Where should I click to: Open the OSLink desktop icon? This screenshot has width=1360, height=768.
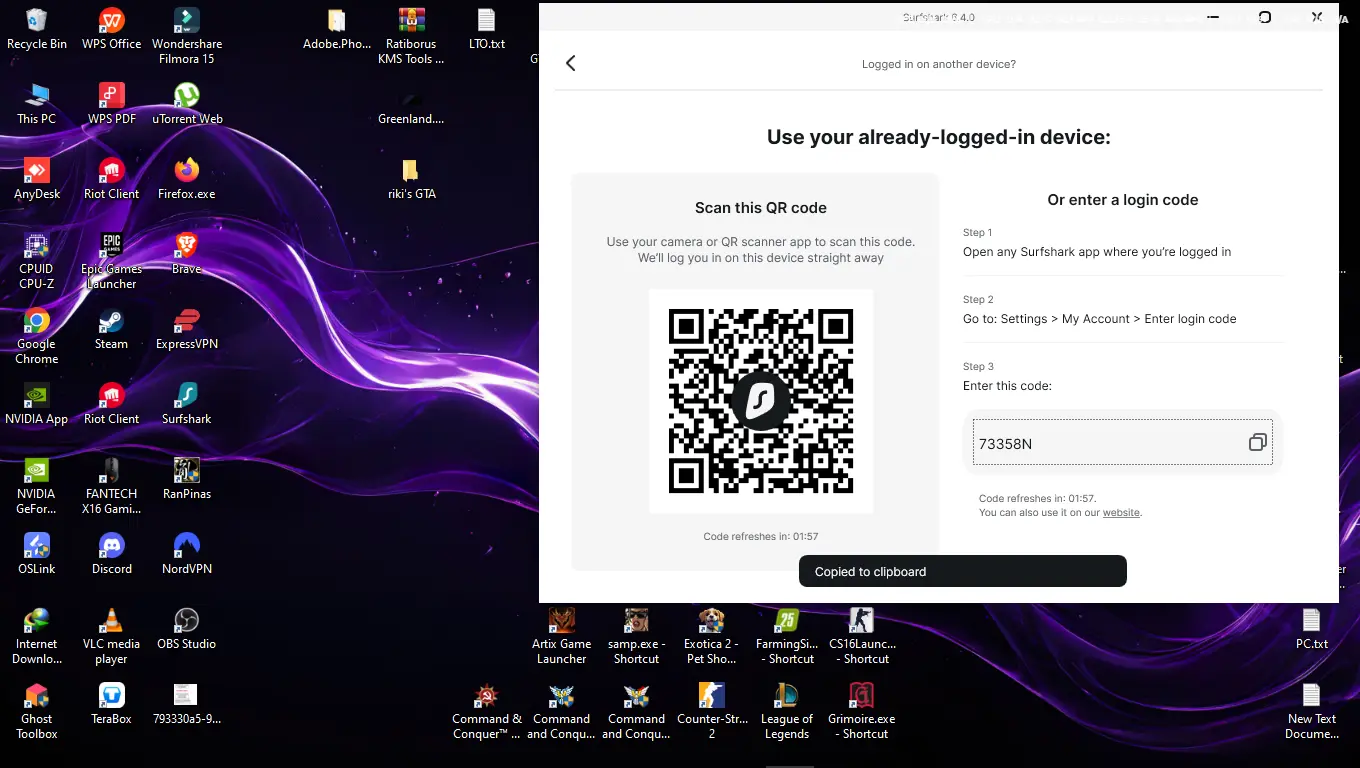(37, 554)
